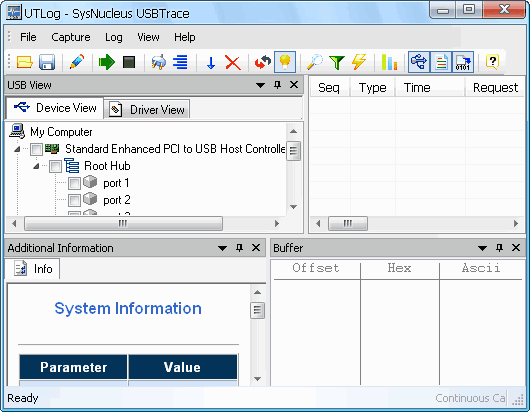Viewport: 530px width, 412px height.
Task: Click the Type column header
Action: [x=372, y=88]
